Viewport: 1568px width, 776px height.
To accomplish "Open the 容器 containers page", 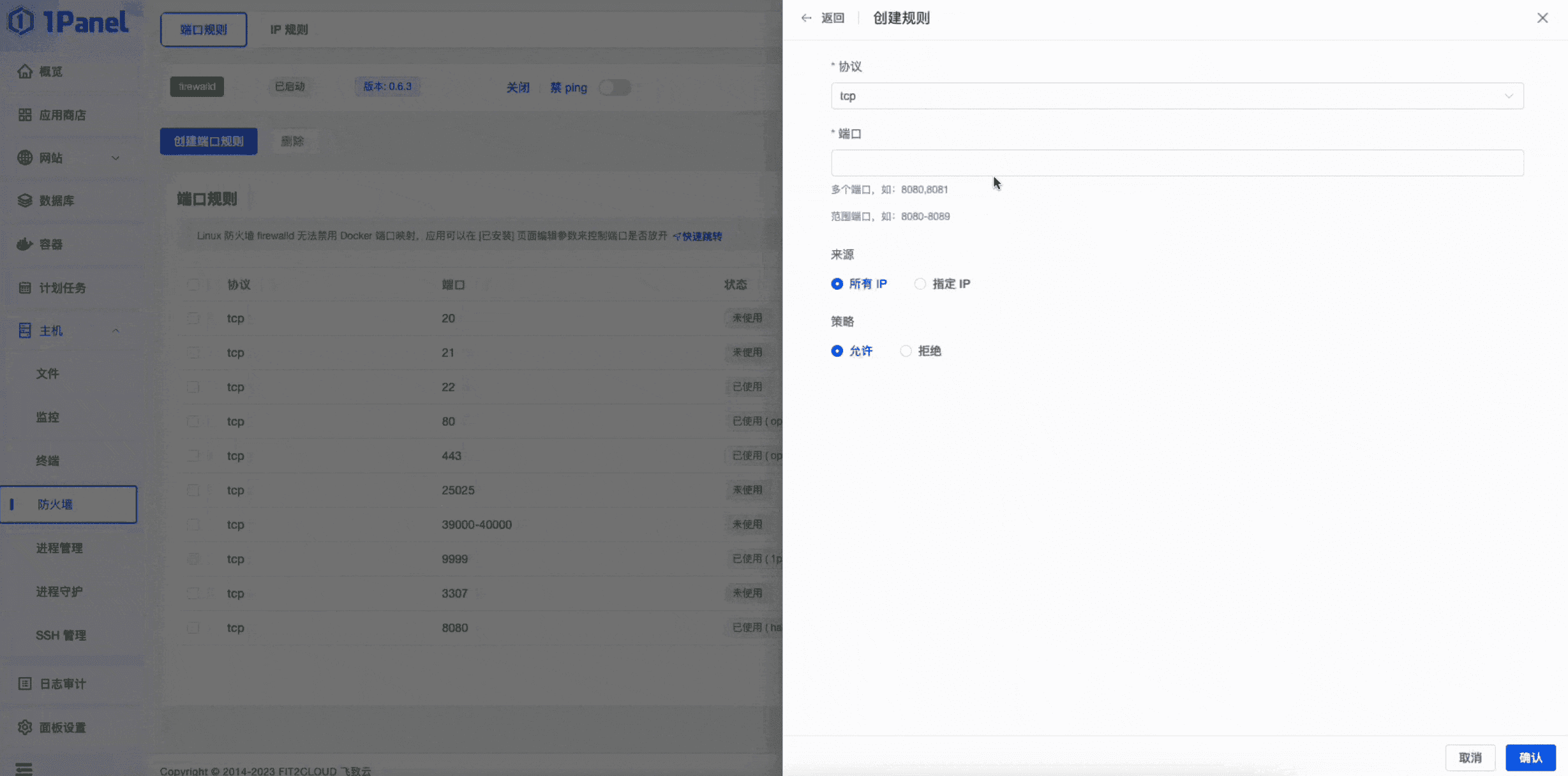I will point(51,244).
